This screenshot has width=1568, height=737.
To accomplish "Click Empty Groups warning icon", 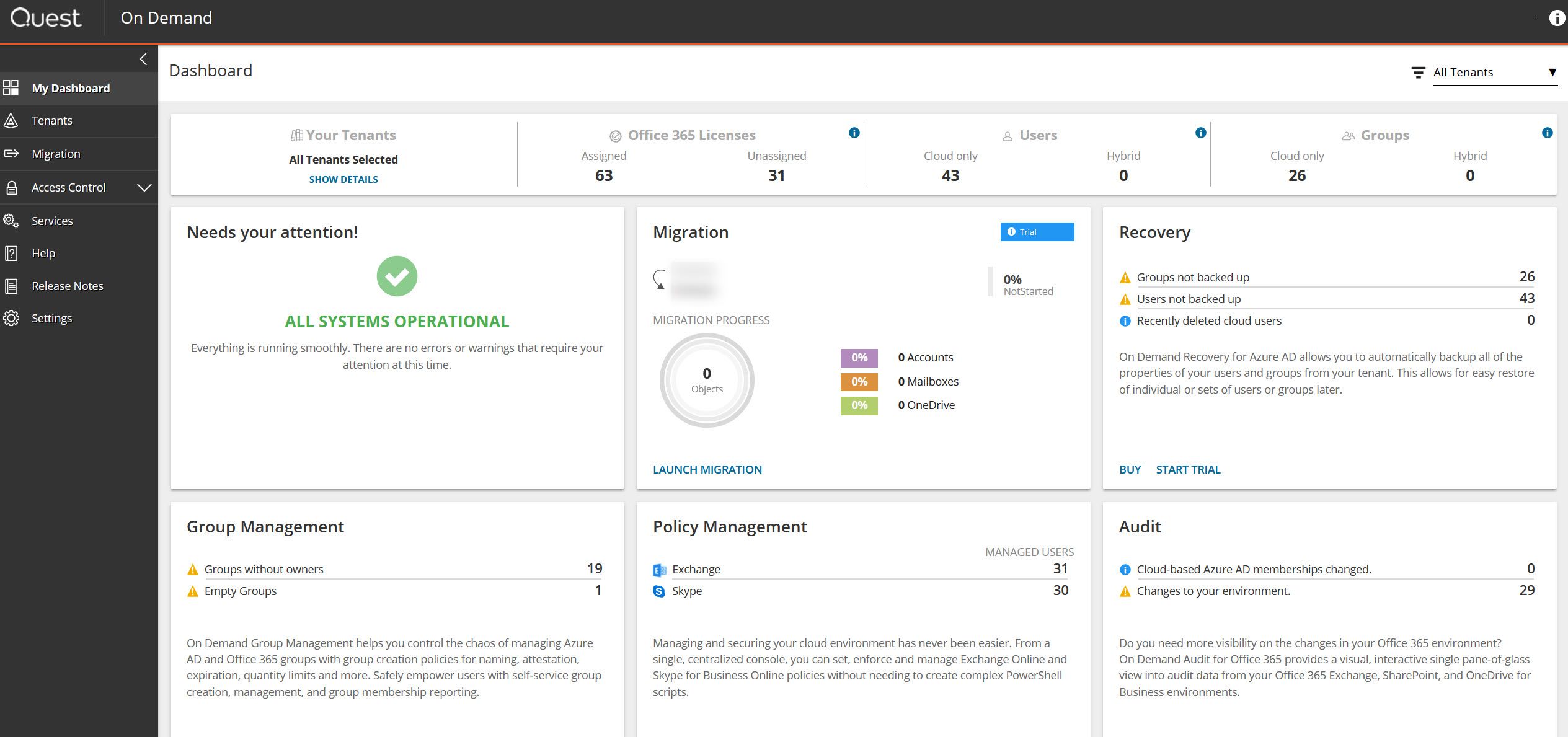I will click(x=193, y=591).
